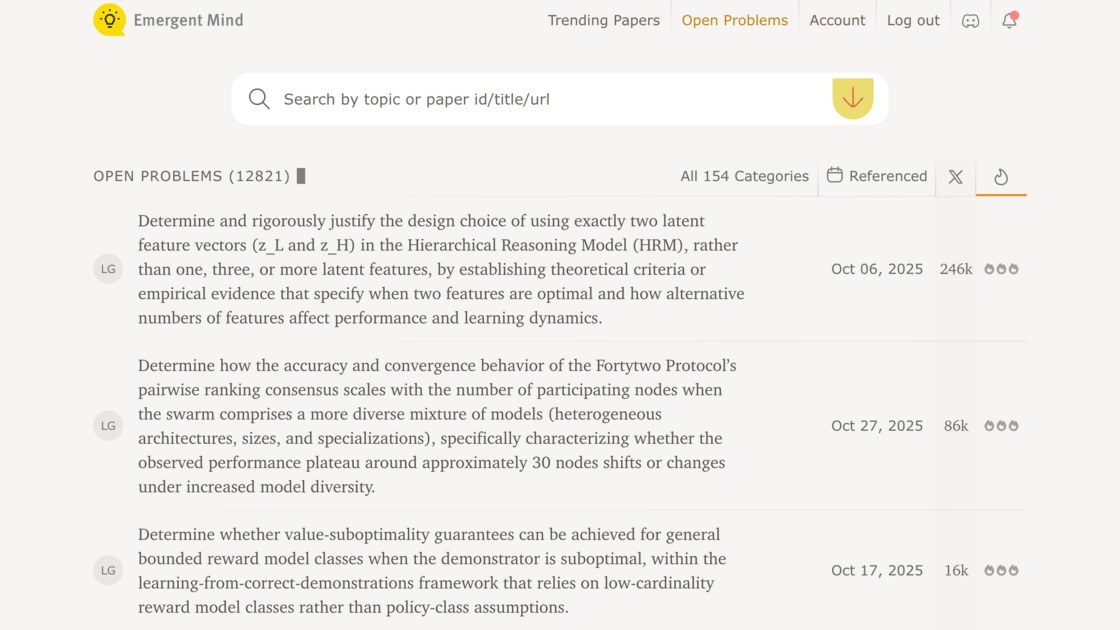Open the Discord community icon
The image size is (1120, 630).
(970, 19)
